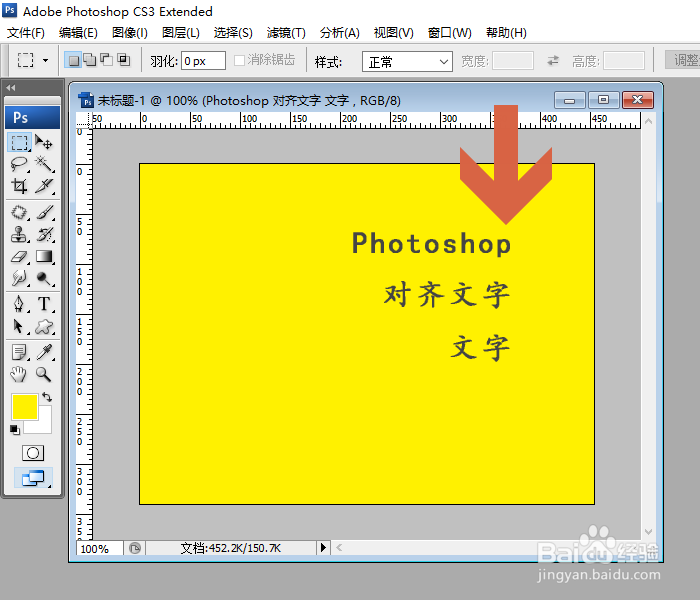700x600 pixels.
Task: Click the vertical scrollbar down arrow
Action: [x=649, y=532]
